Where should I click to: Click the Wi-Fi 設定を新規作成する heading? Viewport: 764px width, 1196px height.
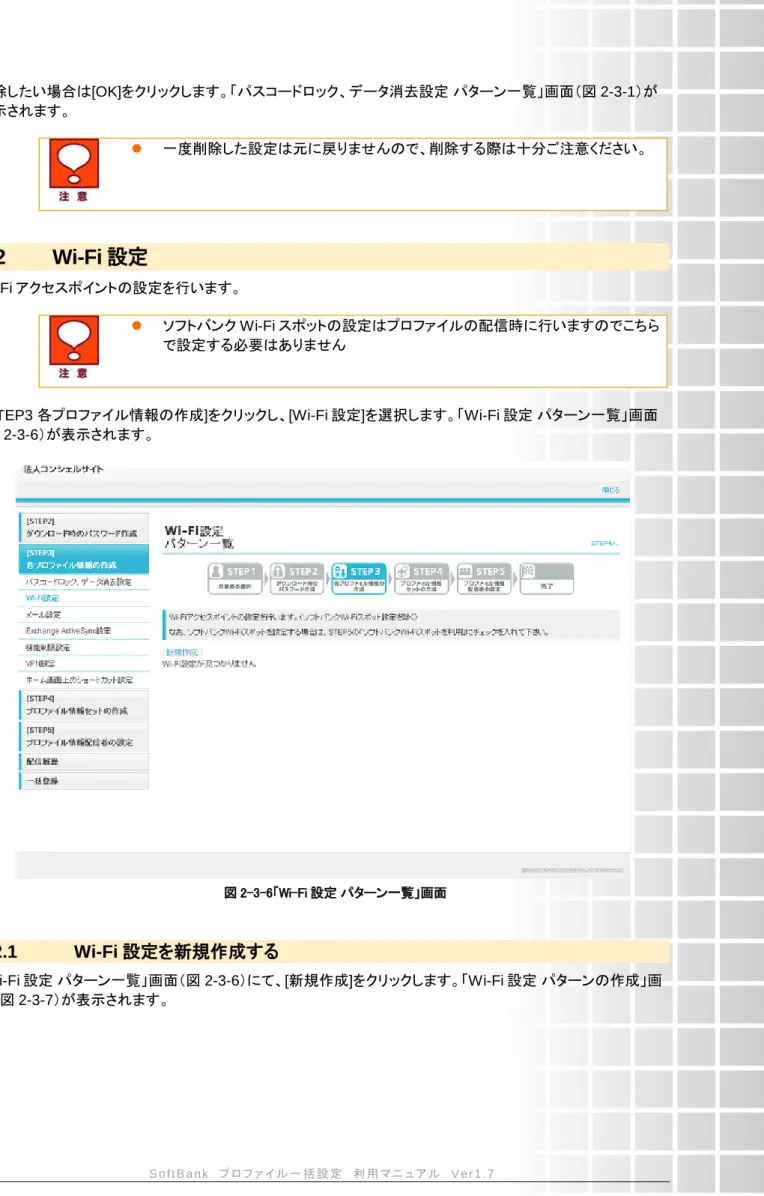[176, 951]
